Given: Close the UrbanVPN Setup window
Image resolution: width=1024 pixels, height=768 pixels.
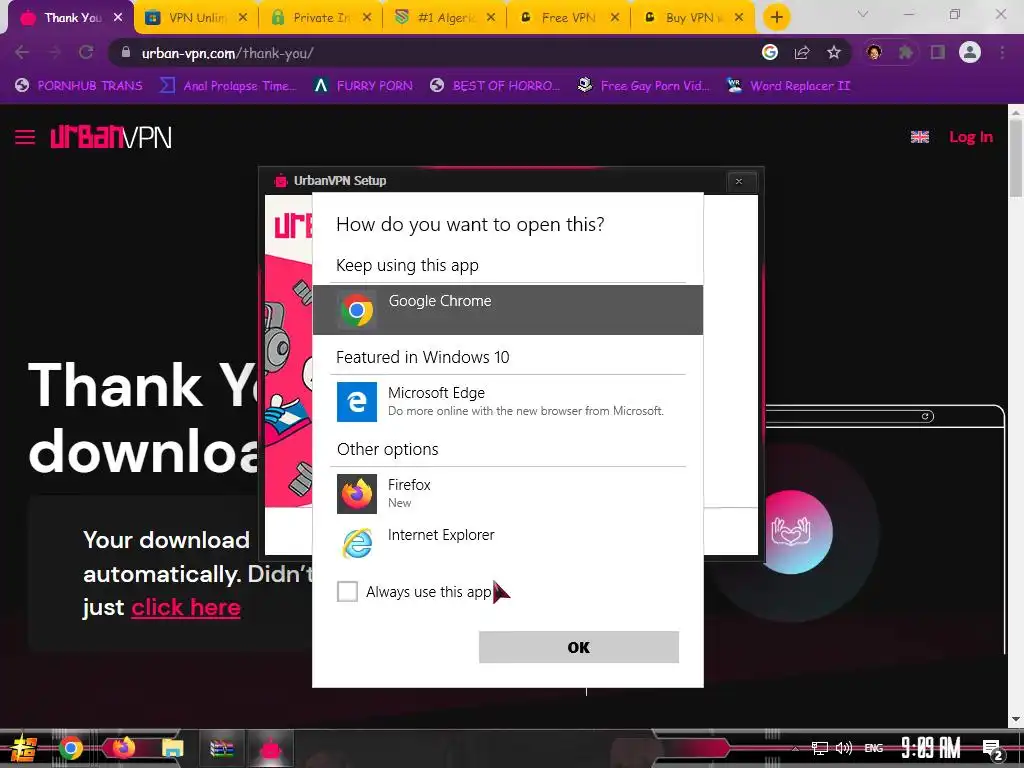Looking at the screenshot, I should 739,182.
